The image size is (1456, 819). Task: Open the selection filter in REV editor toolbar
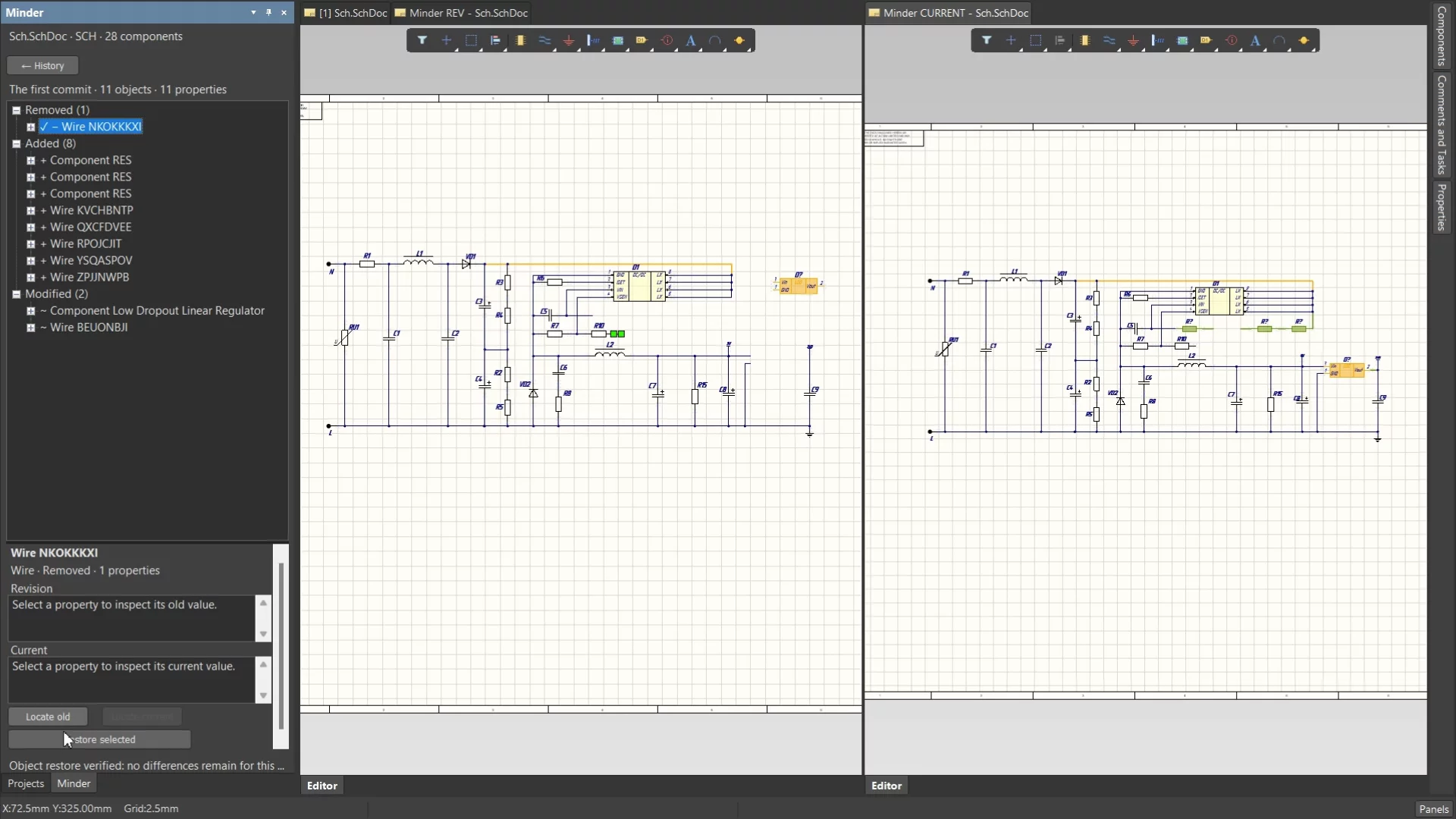[422, 41]
